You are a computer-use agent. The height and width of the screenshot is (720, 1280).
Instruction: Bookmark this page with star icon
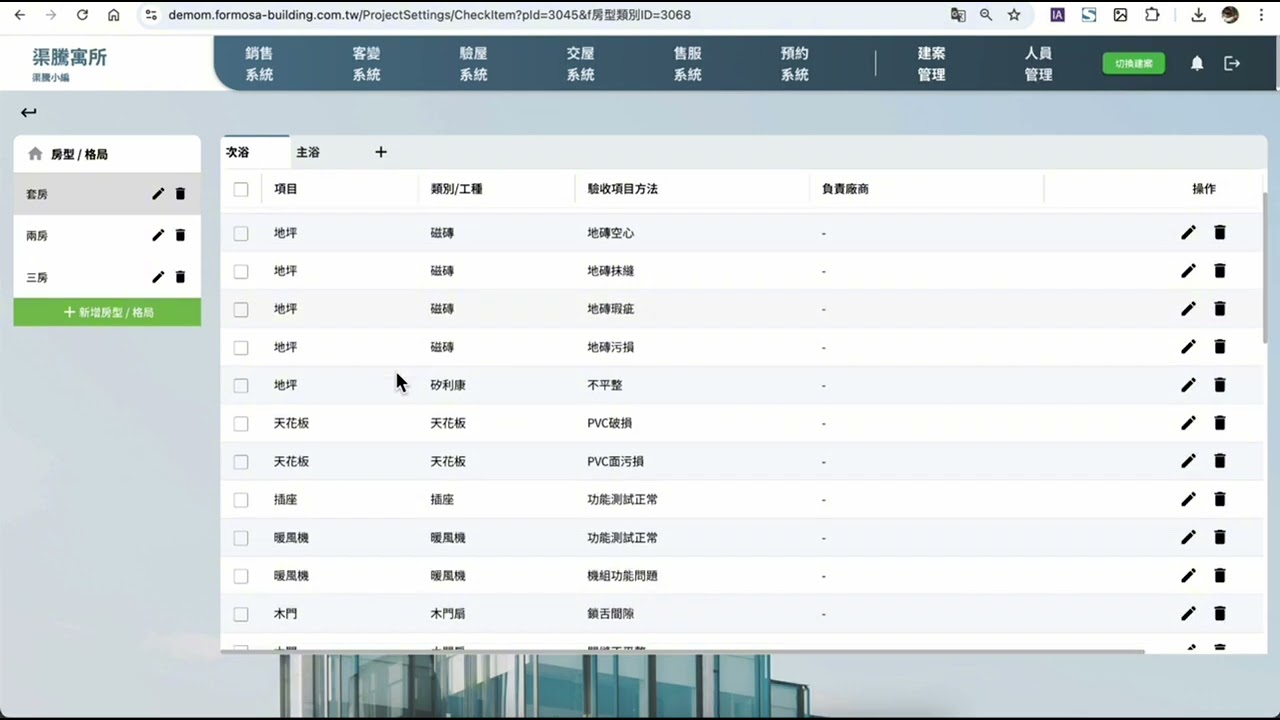coord(1014,15)
